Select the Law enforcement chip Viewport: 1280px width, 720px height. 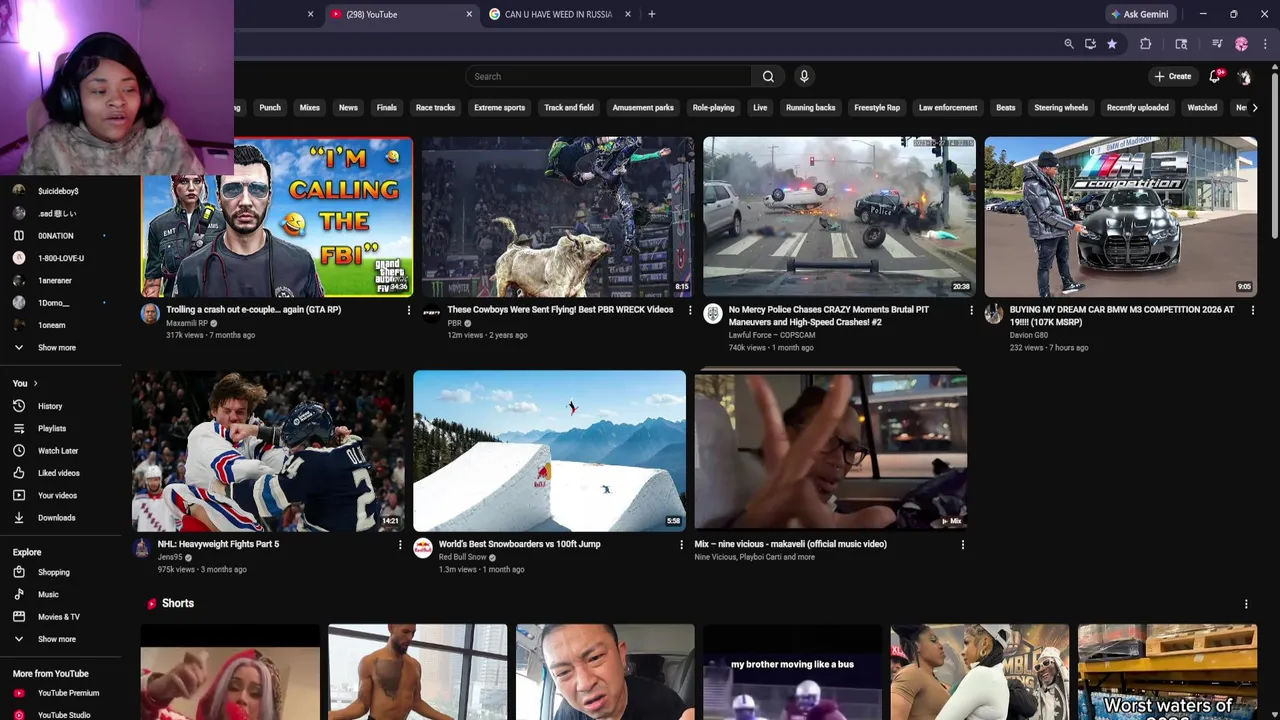tap(948, 107)
